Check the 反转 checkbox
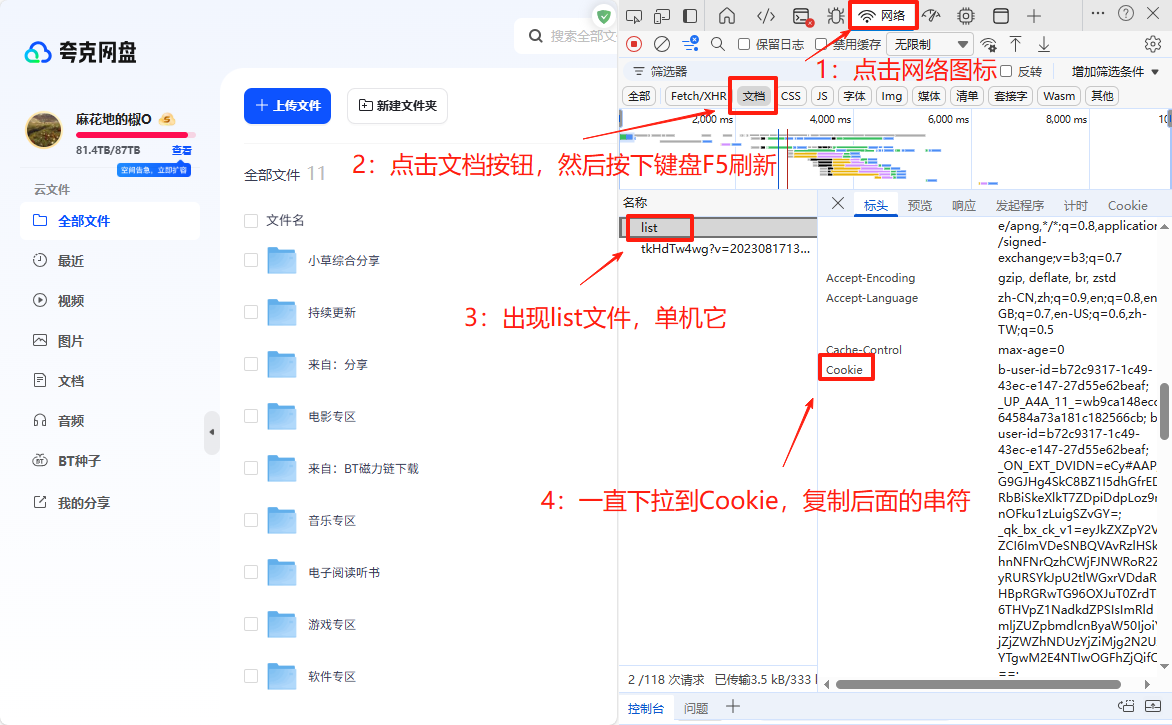1172x725 pixels. coord(1005,72)
